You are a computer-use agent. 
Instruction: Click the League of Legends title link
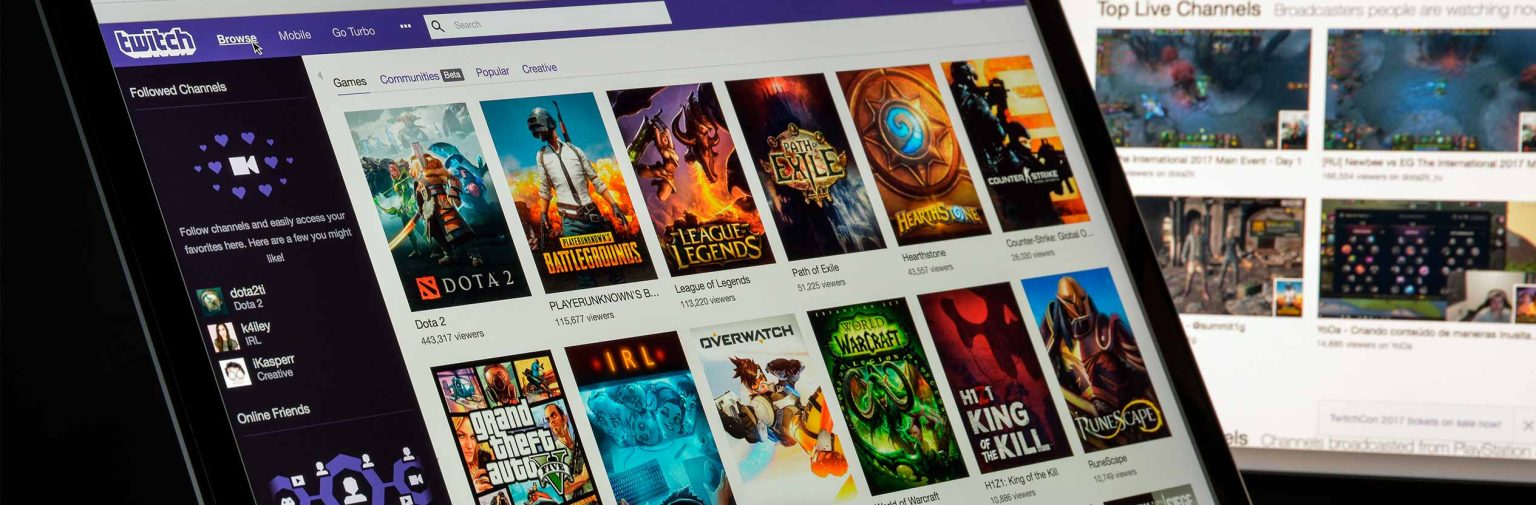point(713,283)
